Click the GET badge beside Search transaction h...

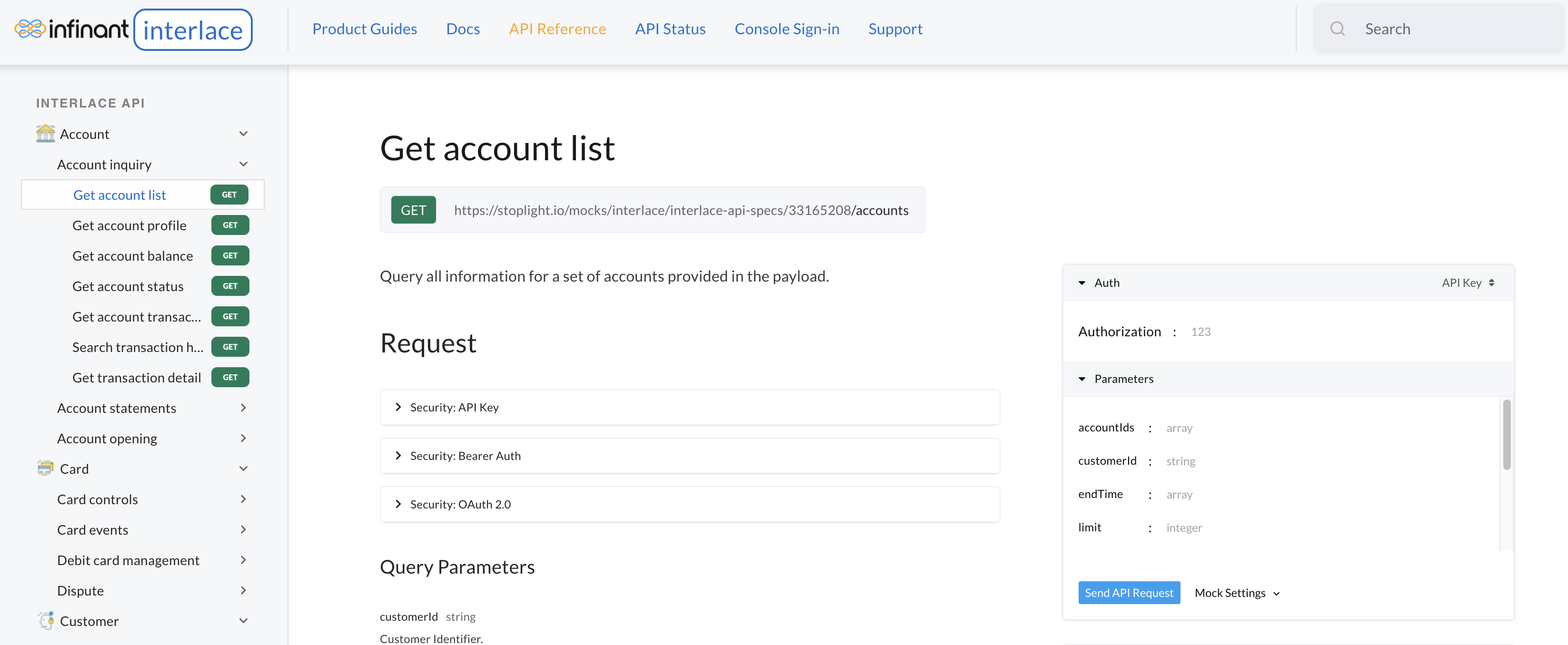[x=230, y=347]
